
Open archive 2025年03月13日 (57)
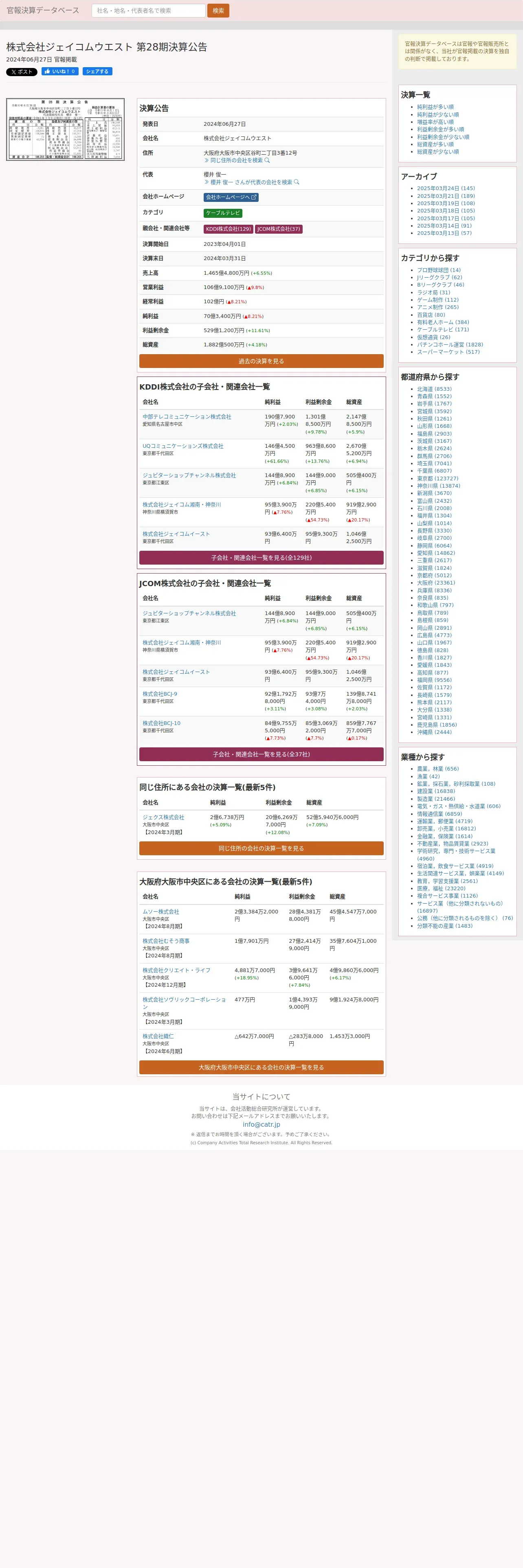[x=444, y=233]
